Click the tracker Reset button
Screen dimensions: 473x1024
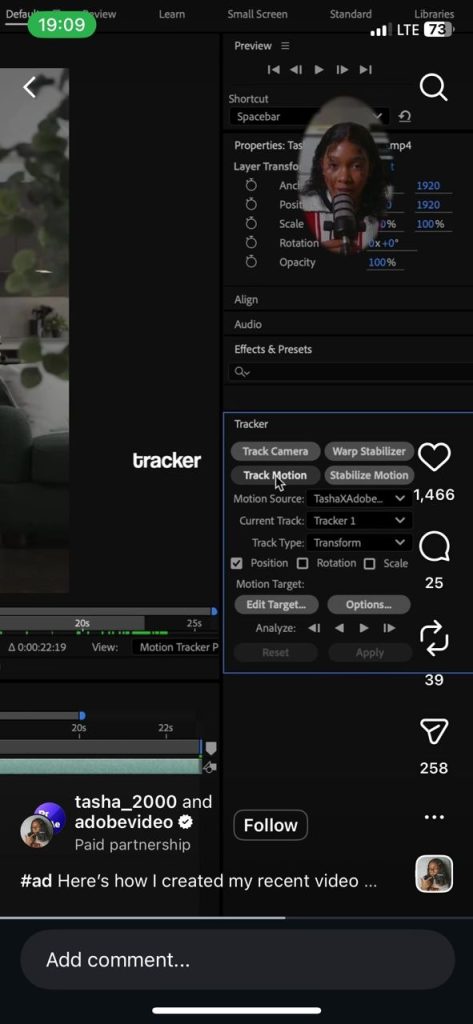tap(276, 652)
